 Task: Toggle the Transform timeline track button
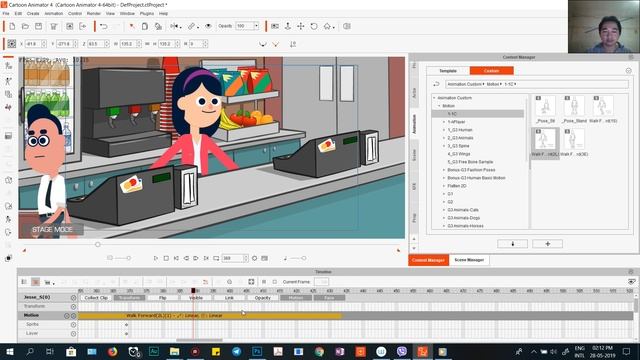pos(129,298)
